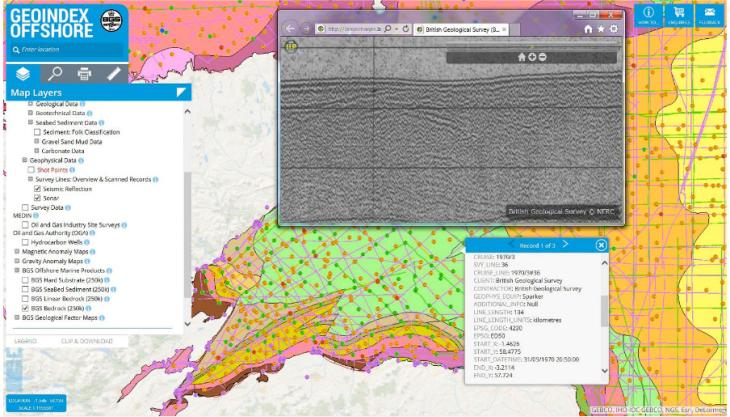730x417 pixels.
Task: Collapse Survey Lines: Overview & Scanned Records
Action: (x=31, y=179)
